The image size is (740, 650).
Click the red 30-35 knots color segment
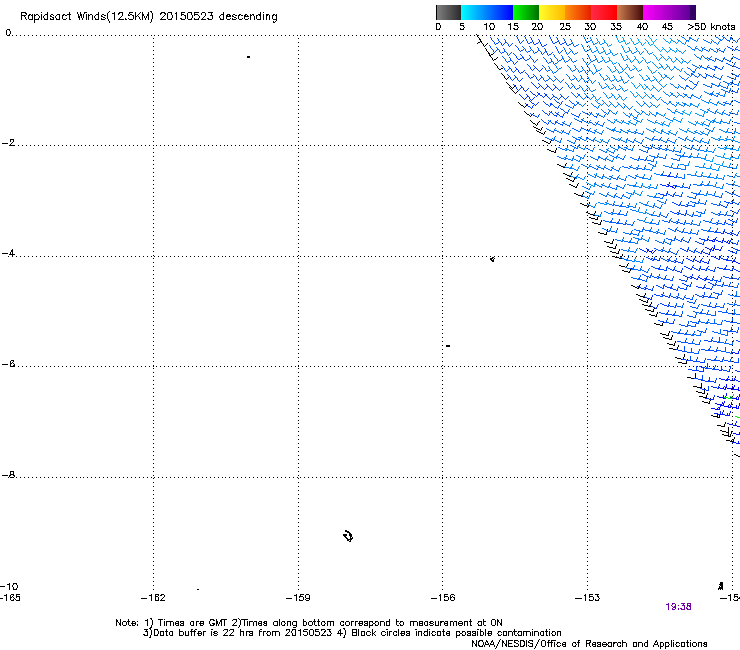[x=604, y=12]
